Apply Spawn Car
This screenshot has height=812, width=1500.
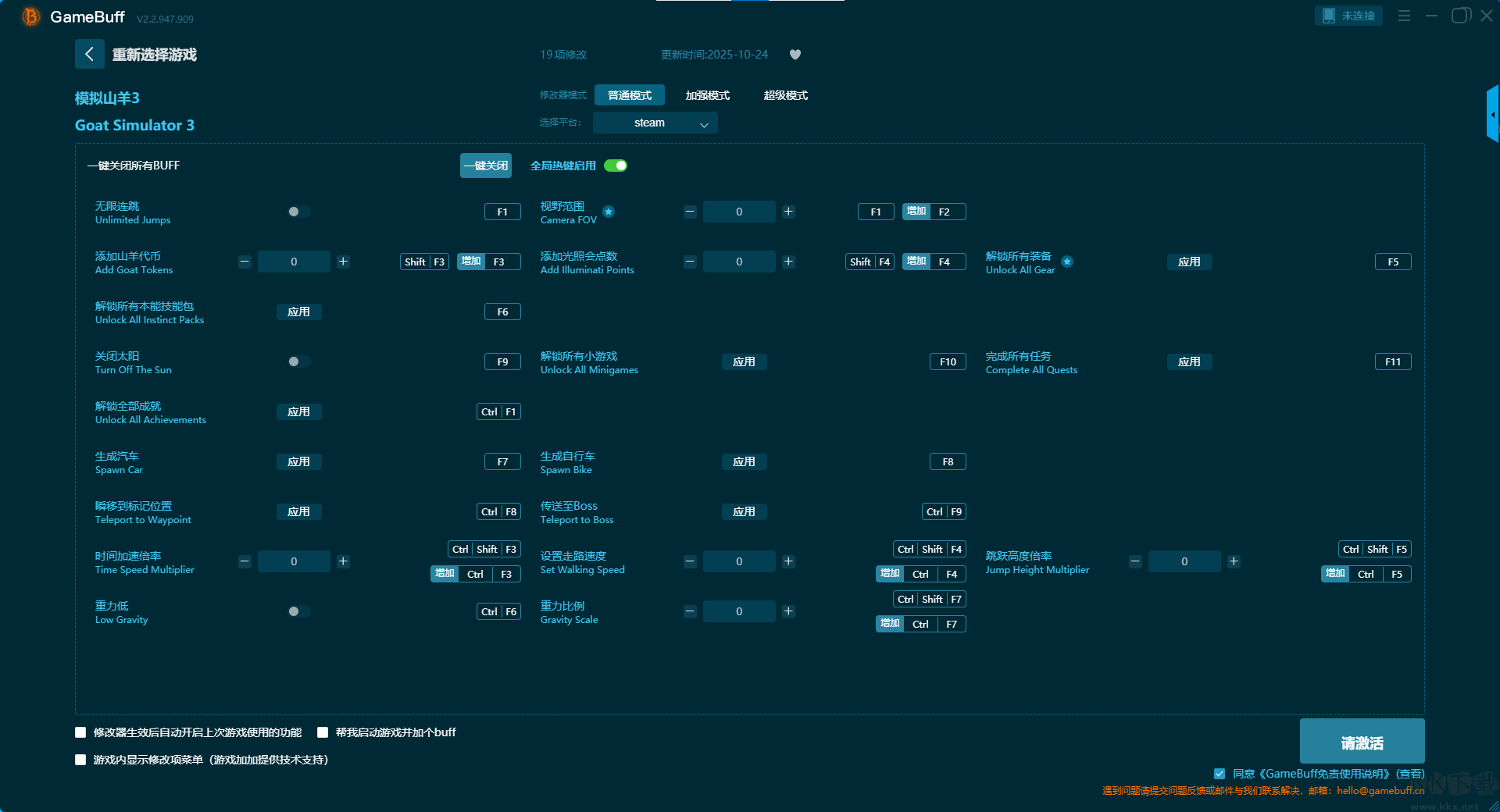(298, 461)
